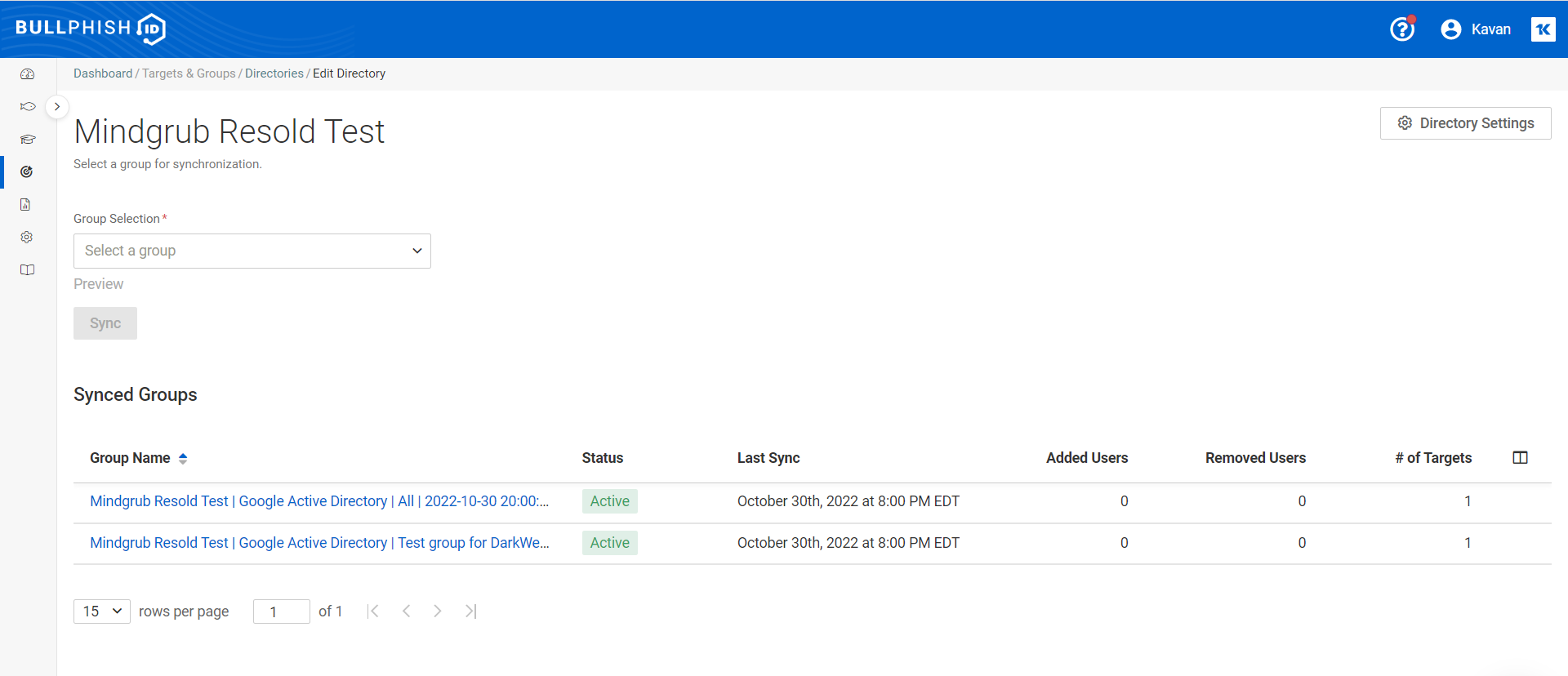Screen dimensions: 1568x676
Task: Open the training graduation cap sidebar icon
Action: tap(28, 139)
